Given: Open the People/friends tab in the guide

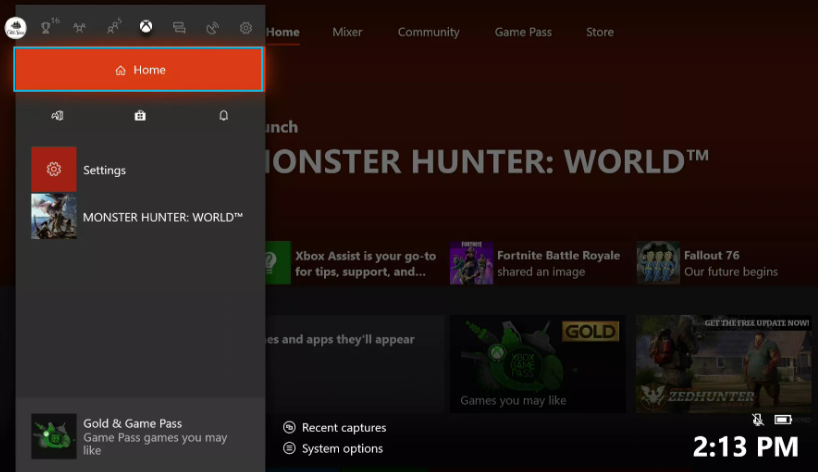Looking at the screenshot, I should pyautogui.click(x=113, y=27).
